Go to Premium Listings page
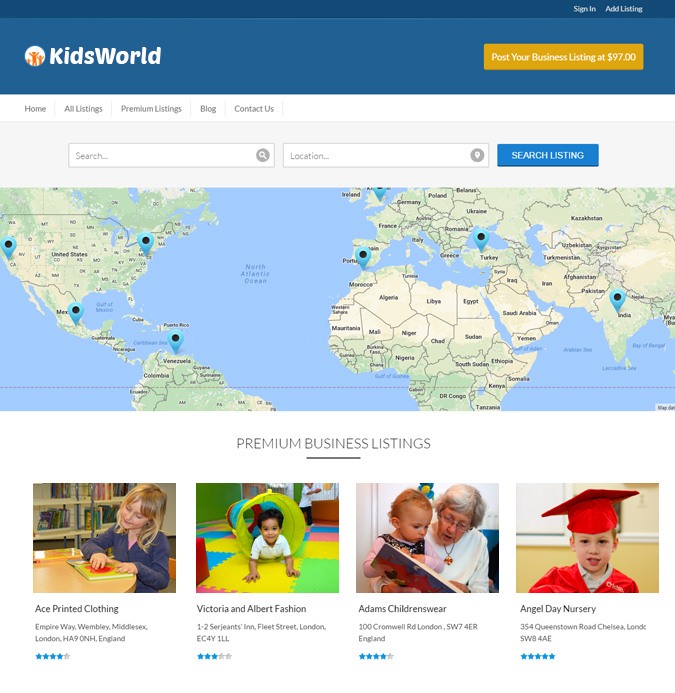This screenshot has height=693, width=675. [x=151, y=109]
